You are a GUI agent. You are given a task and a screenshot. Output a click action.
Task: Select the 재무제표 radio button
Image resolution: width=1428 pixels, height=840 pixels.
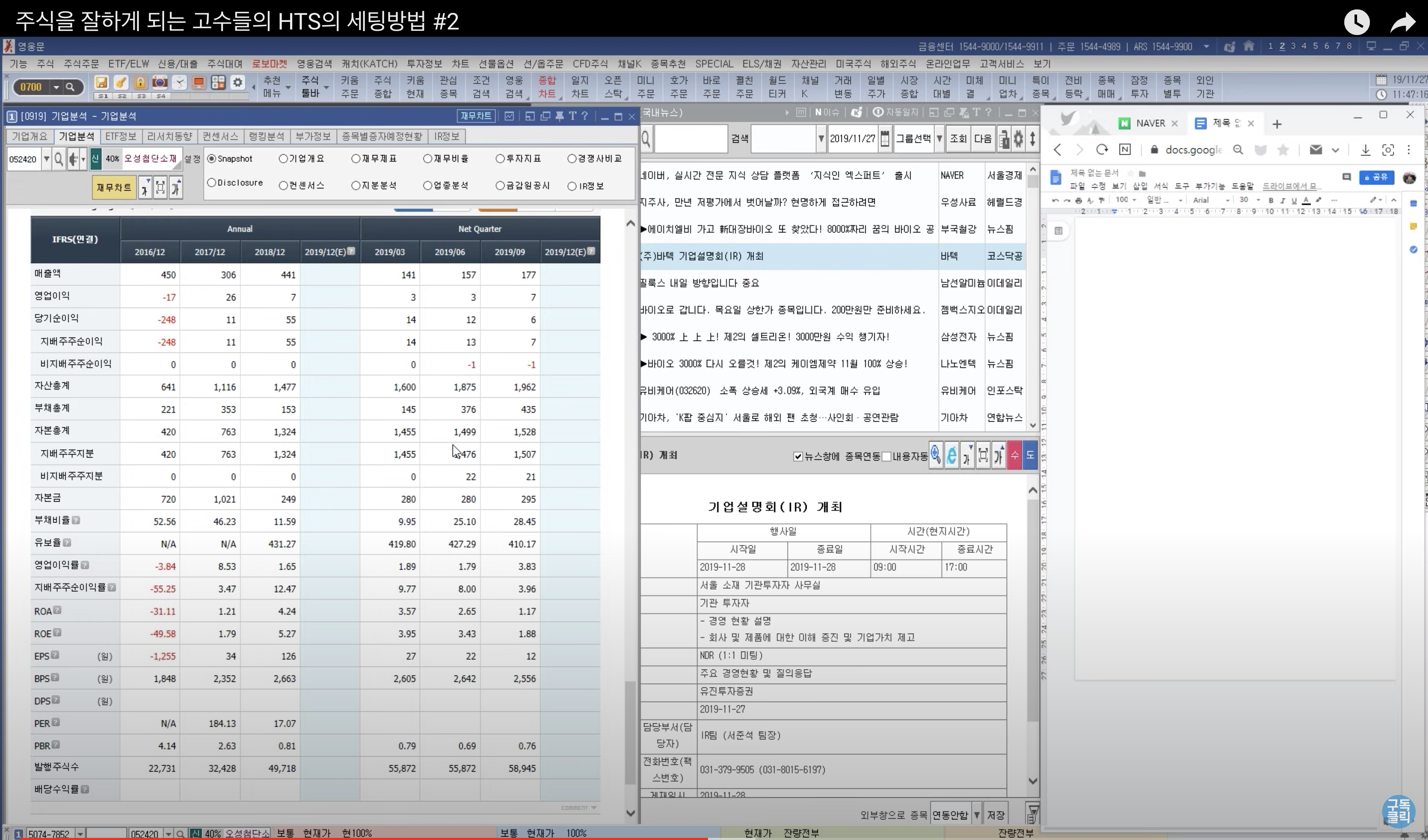(x=356, y=159)
